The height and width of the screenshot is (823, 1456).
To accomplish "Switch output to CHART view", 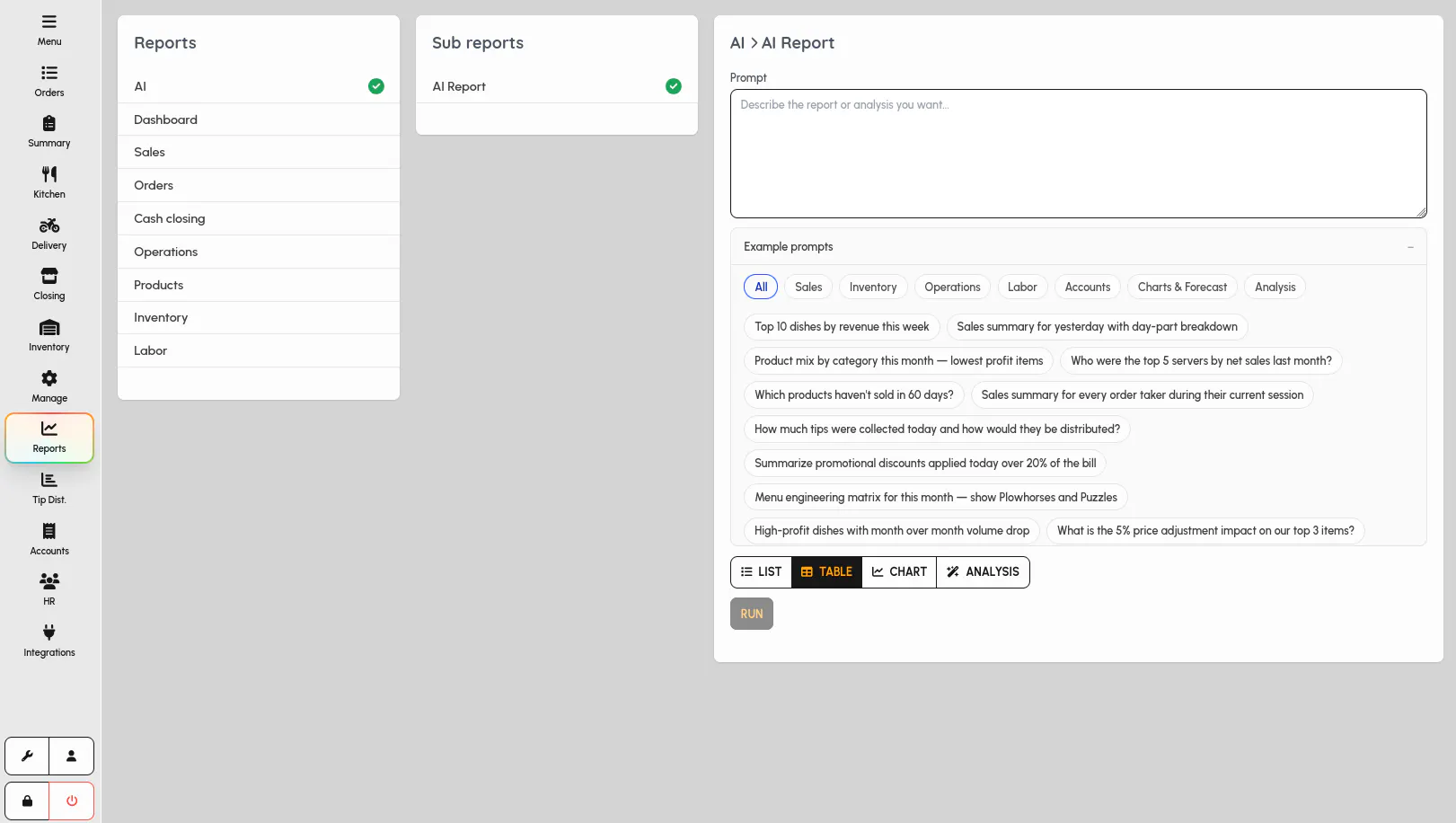I will 899,571.
